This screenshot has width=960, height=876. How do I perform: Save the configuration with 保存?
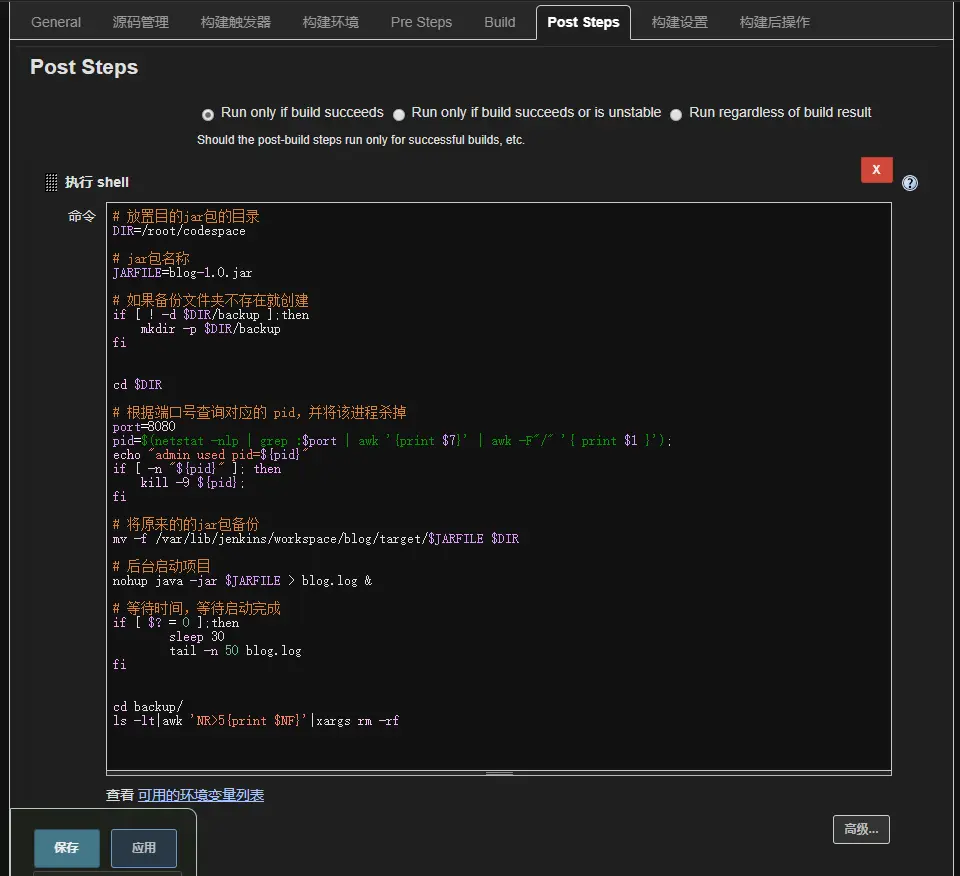[67, 847]
